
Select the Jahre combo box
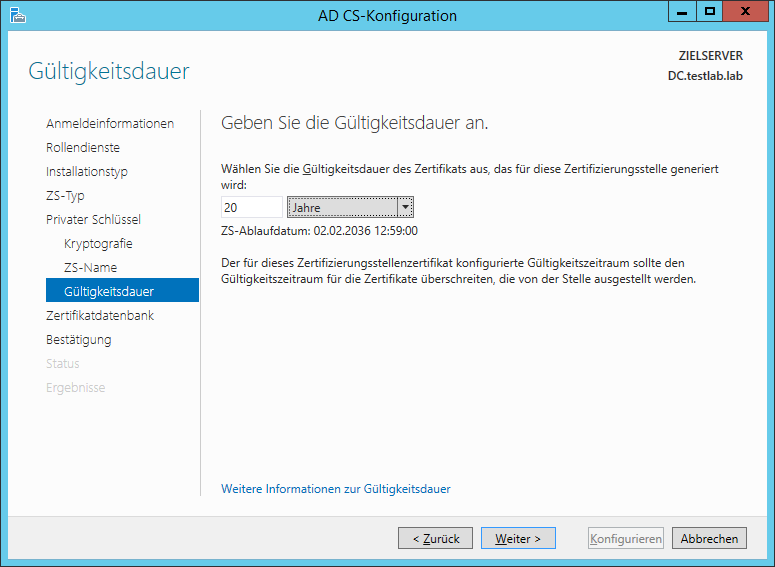[x=350, y=207]
